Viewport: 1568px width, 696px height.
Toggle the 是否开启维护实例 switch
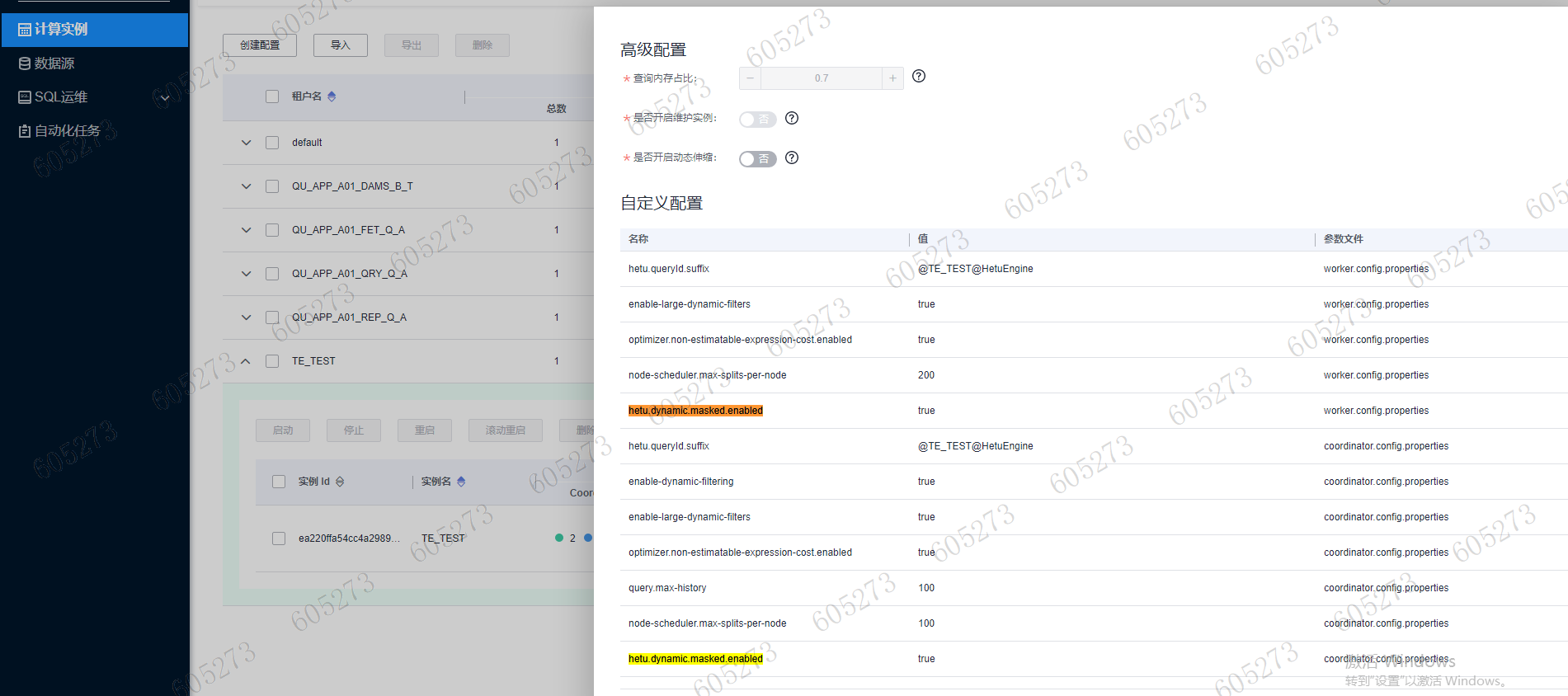coord(758,120)
